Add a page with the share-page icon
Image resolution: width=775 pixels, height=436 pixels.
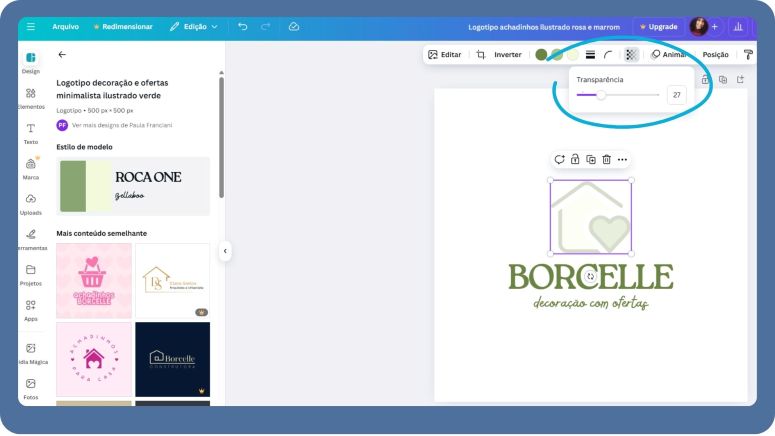[740, 80]
